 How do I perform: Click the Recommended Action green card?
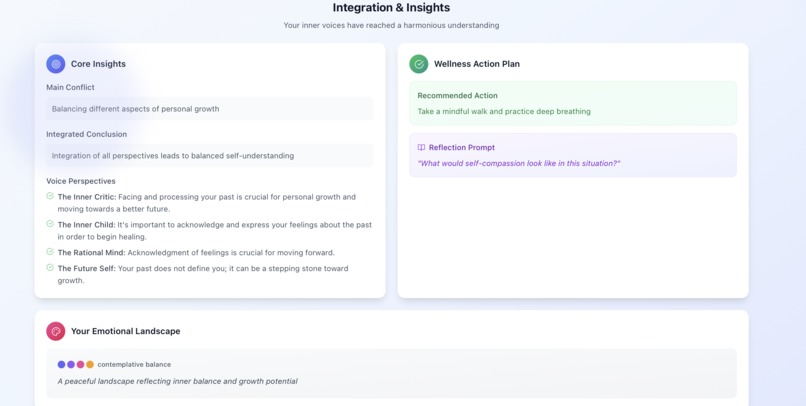(573, 103)
